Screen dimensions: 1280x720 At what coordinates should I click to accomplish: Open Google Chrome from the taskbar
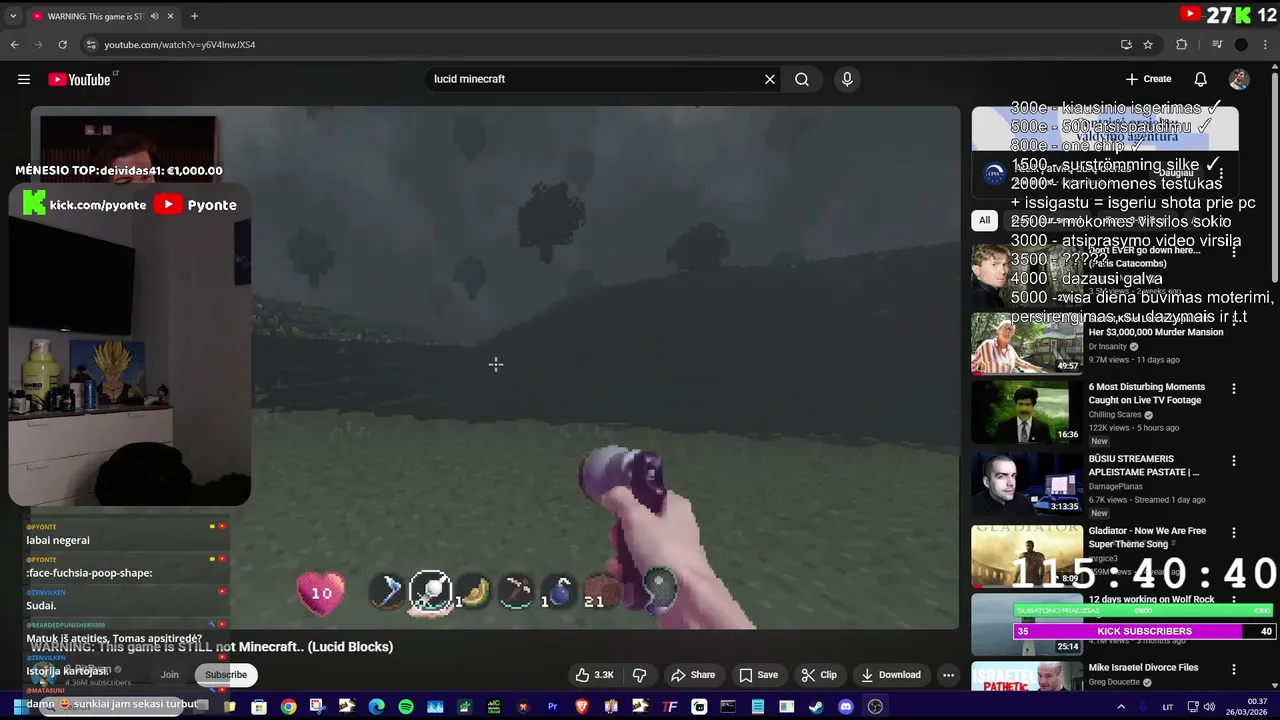click(x=288, y=707)
